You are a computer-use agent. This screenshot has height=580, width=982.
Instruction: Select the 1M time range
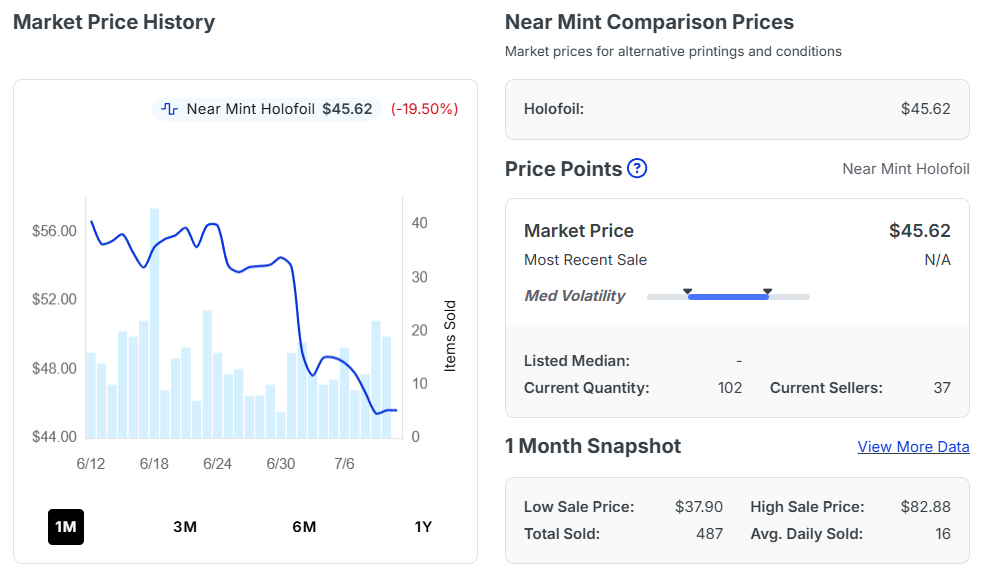coord(66,527)
